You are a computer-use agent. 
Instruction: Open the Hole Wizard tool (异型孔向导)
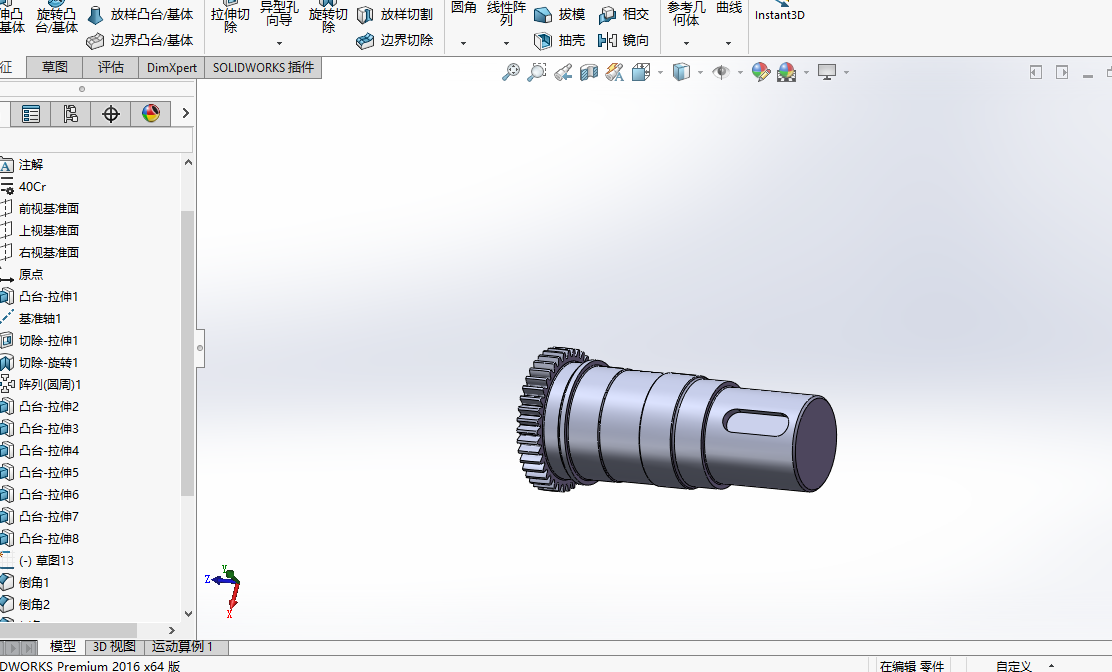279,13
